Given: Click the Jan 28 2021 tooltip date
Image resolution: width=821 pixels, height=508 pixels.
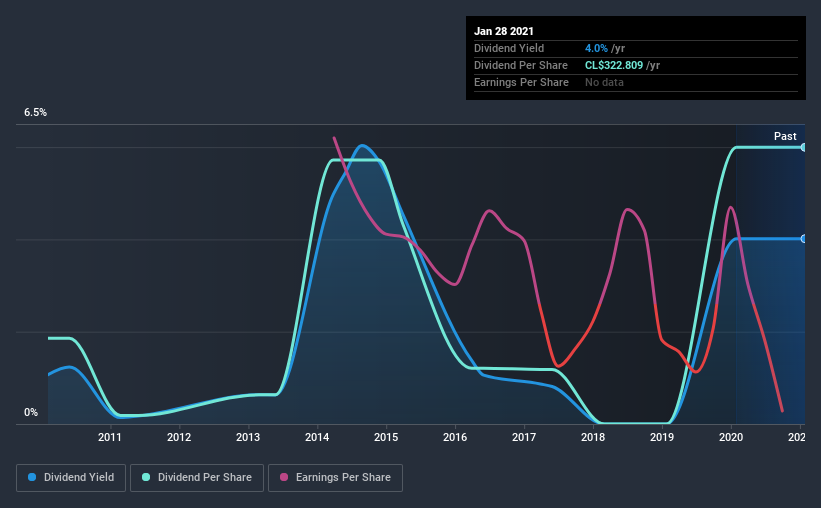Looking at the screenshot, I should click(504, 31).
